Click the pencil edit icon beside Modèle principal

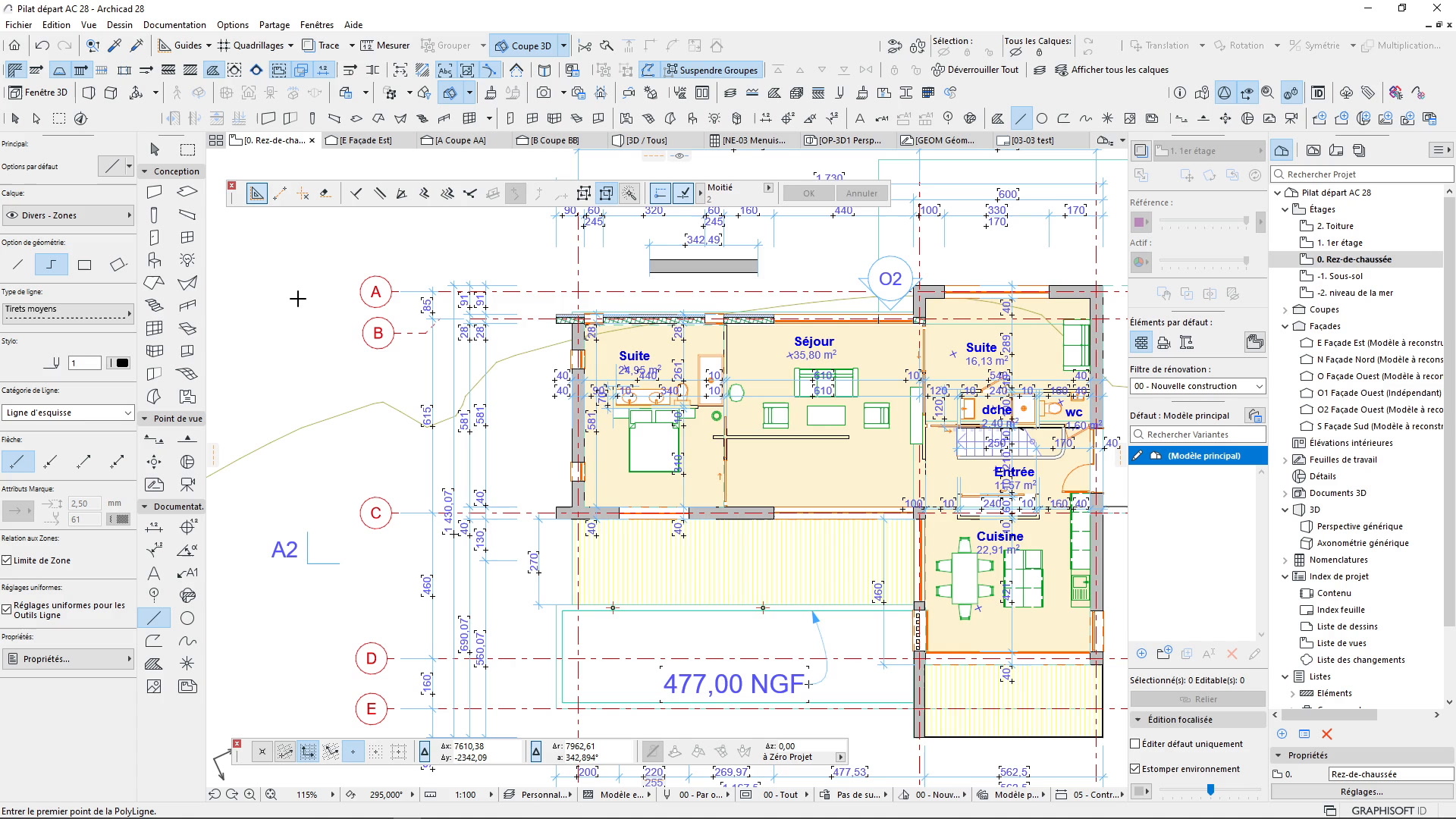1138,456
